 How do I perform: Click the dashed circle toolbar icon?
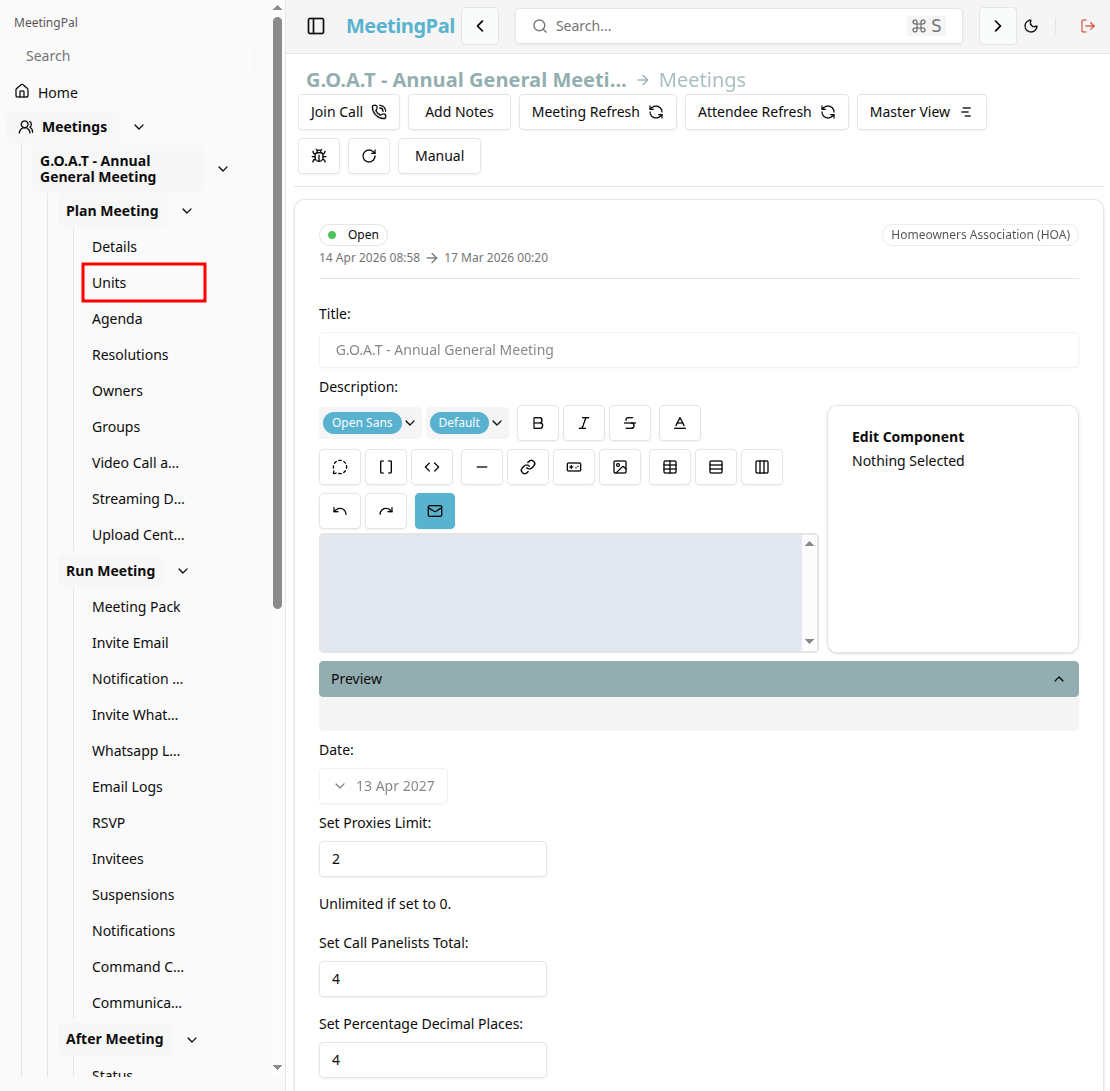[x=340, y=467]
